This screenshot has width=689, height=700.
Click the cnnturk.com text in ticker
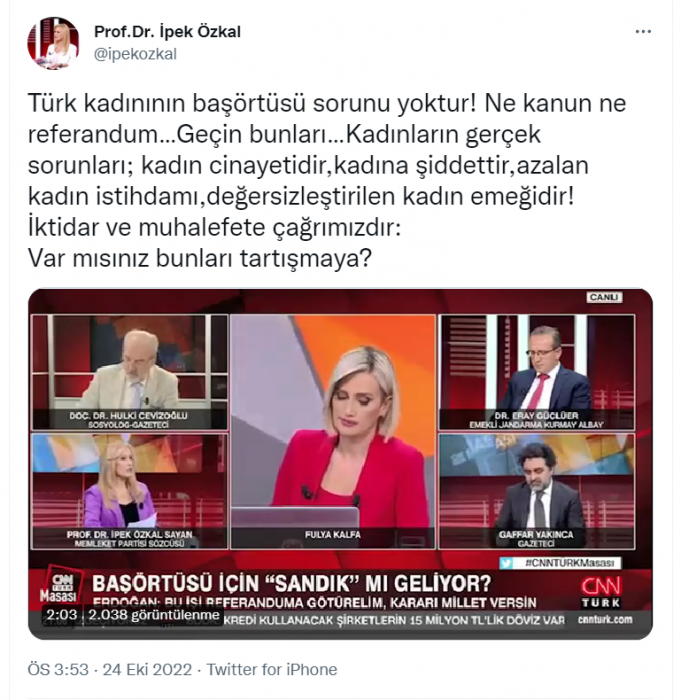605,620
